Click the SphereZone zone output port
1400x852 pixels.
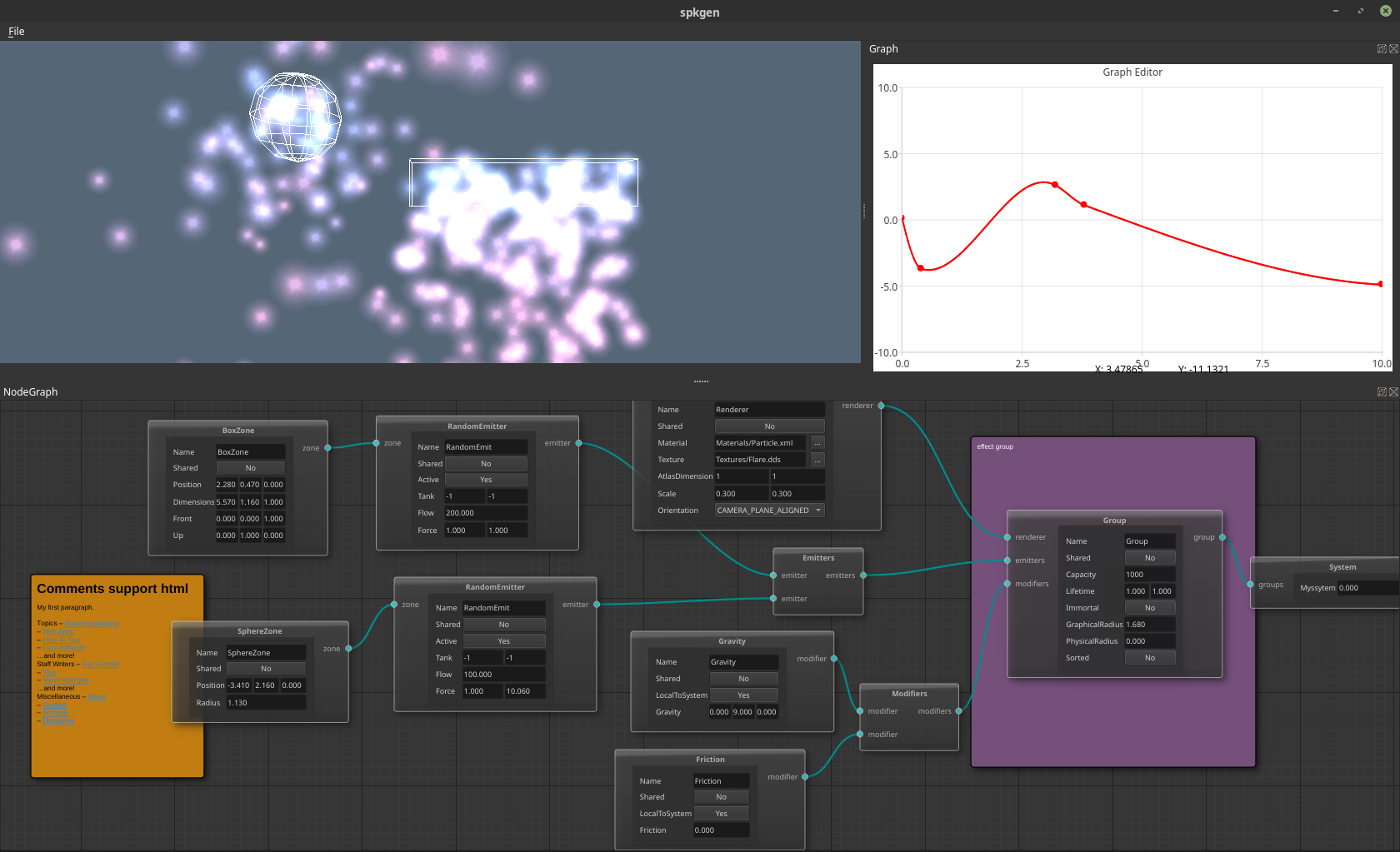348,649
